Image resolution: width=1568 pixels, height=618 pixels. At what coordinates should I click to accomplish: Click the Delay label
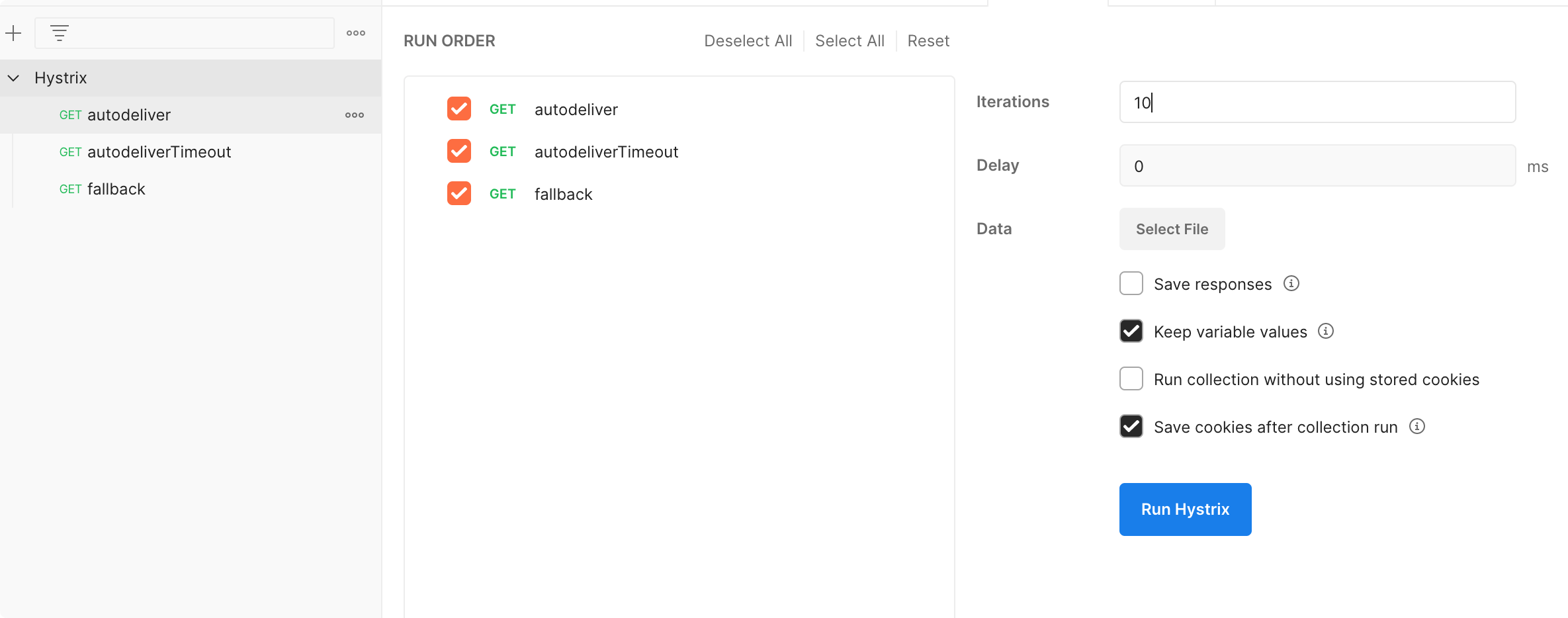click(x=998, y=165)
